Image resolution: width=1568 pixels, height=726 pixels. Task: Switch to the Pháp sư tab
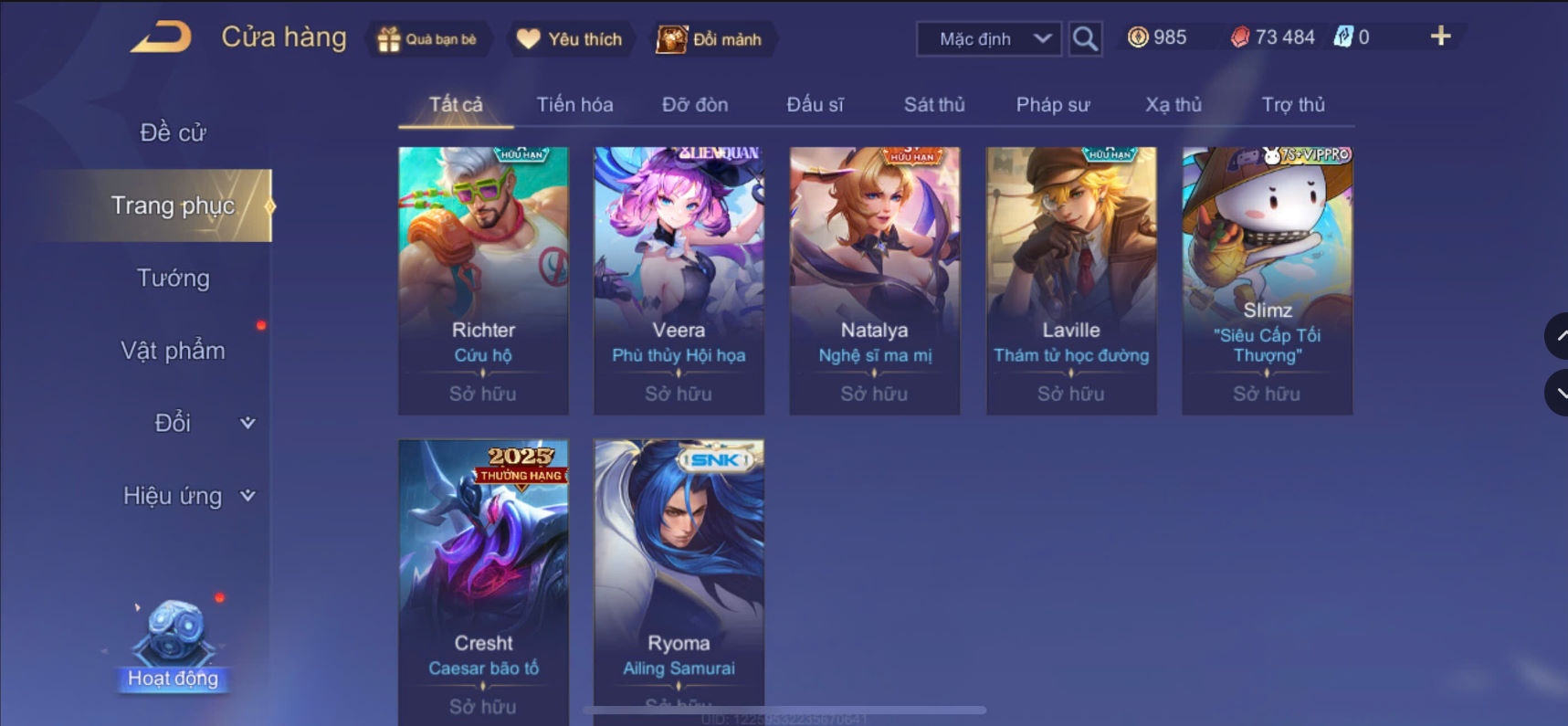pyautogui.click(x=1053, y=104)
